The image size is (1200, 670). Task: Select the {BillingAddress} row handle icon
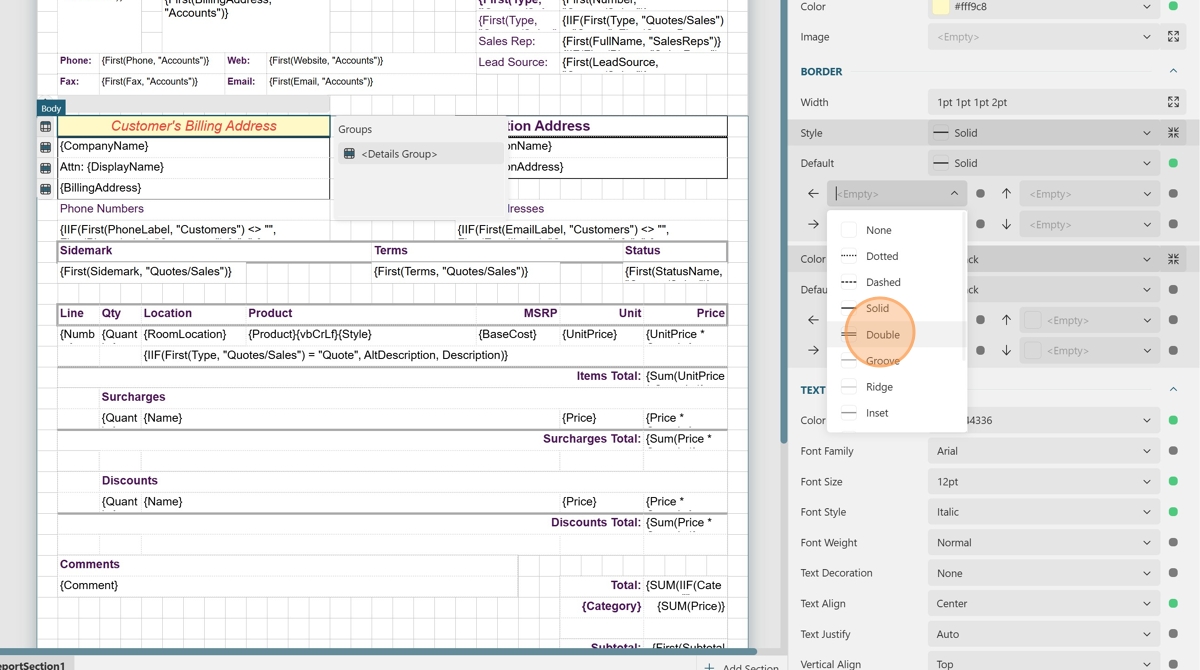[45, 188]
